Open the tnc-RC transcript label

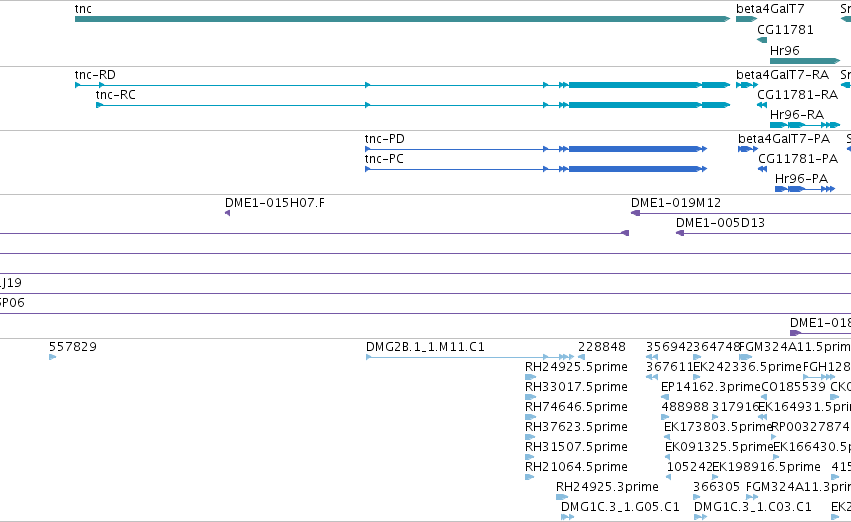(116, 94)
